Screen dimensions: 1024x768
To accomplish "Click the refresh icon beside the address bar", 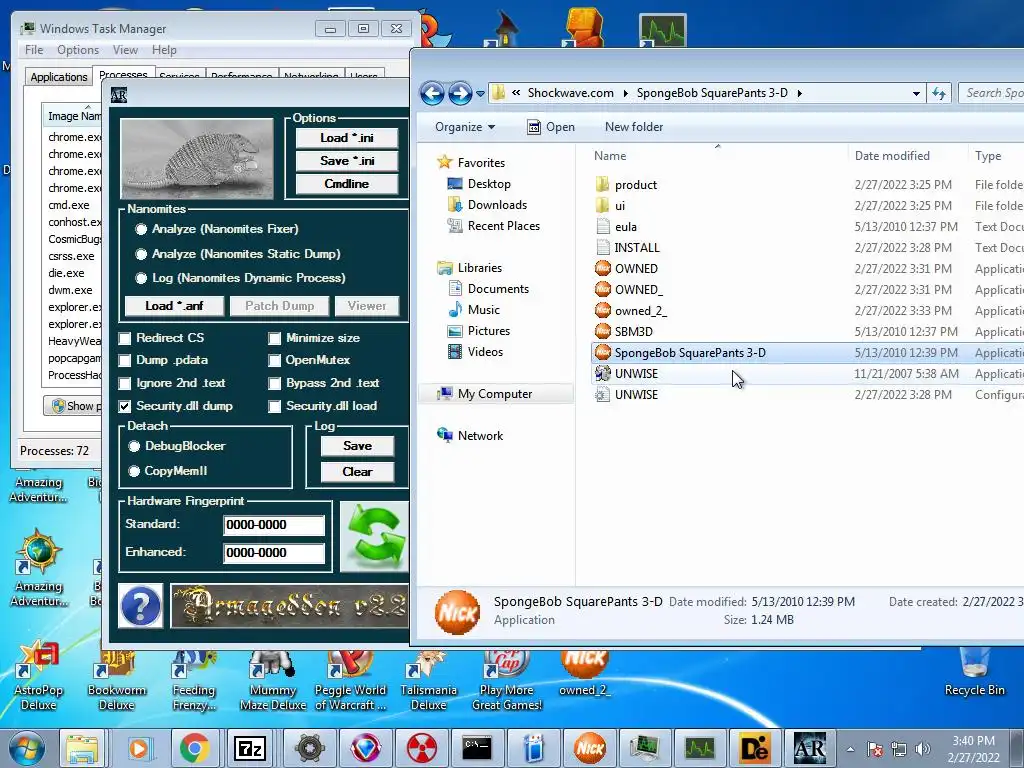I will pos(939,93).
